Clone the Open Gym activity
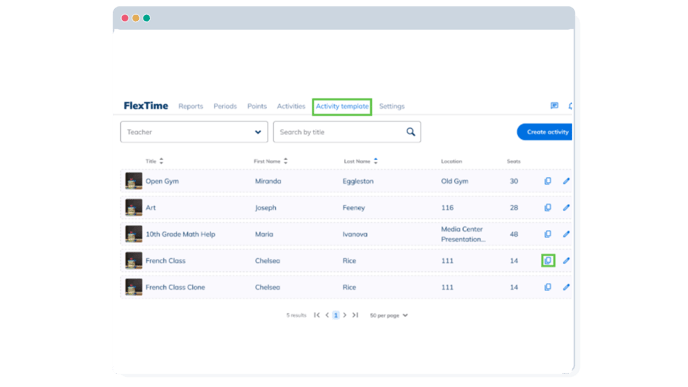The height and width of the screenshot is (387, 688). (x=548, y=181)
